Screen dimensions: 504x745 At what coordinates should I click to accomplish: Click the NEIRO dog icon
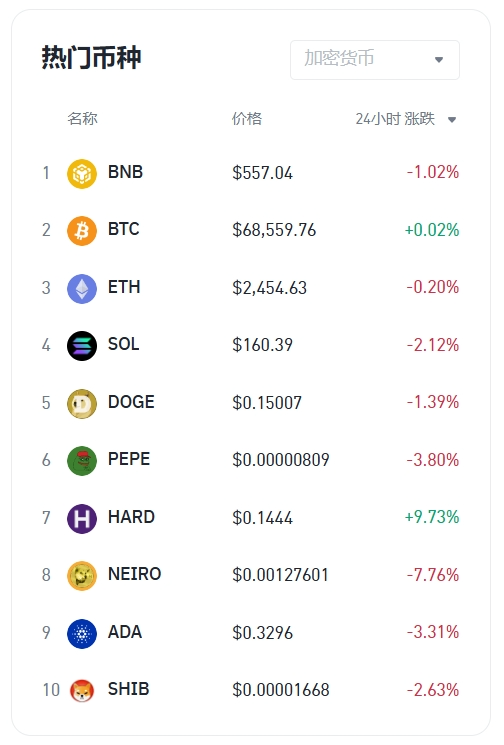pyautogui.click(x=82, y=576)
